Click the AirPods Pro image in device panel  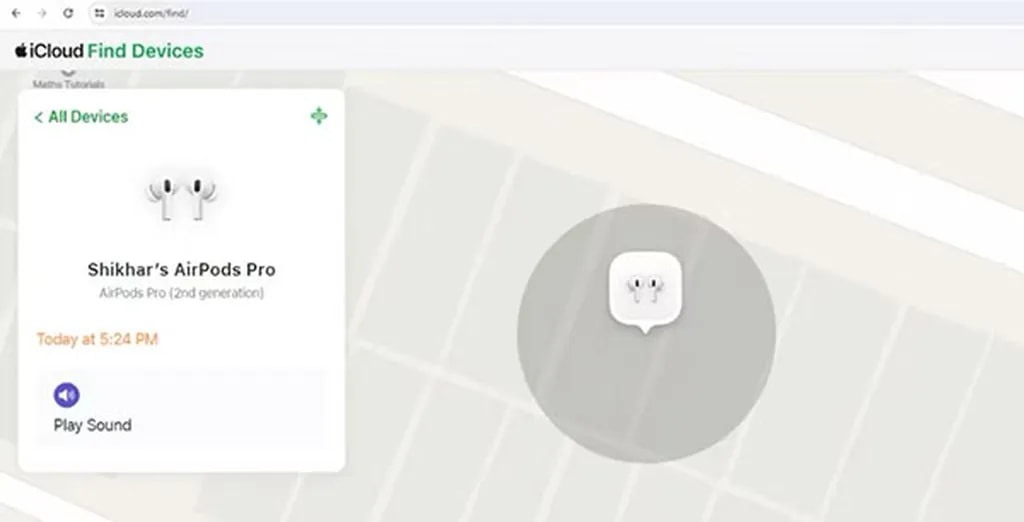click(182, 198)
